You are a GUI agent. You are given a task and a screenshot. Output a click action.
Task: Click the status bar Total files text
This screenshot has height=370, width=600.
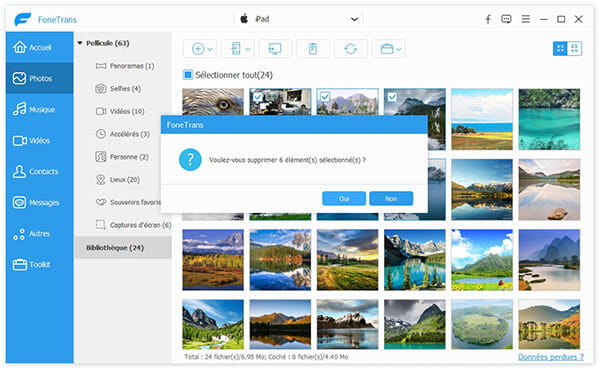point(266,357)
